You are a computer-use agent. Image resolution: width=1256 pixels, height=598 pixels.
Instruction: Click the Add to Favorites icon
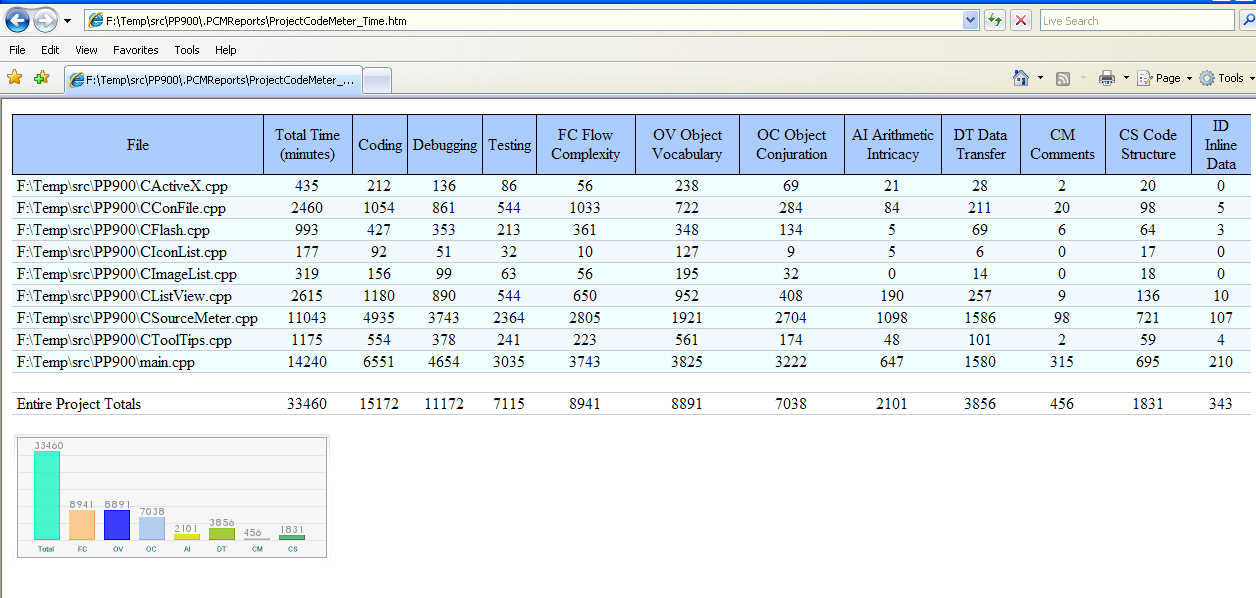41,78
